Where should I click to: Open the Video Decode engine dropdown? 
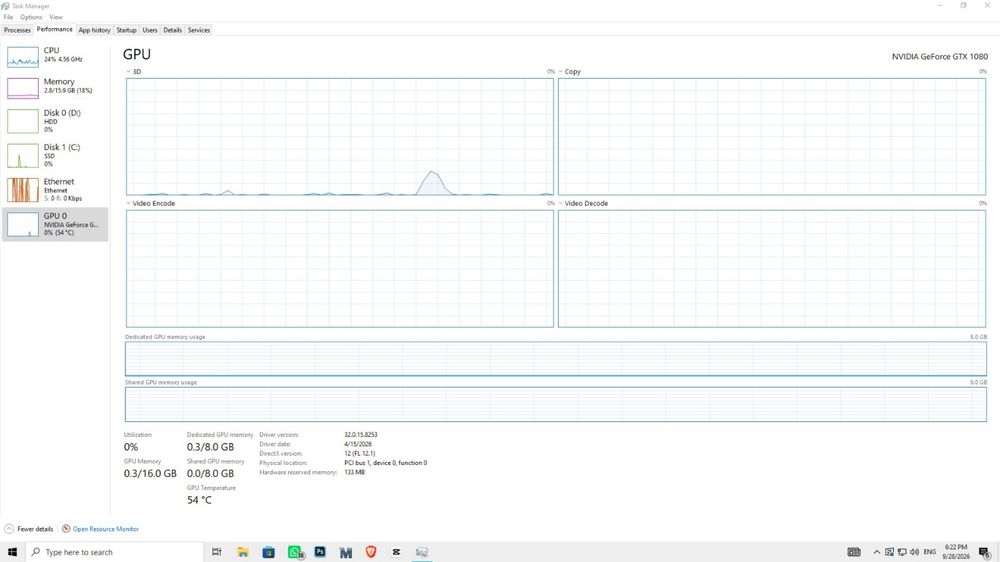tap(583, 203)
